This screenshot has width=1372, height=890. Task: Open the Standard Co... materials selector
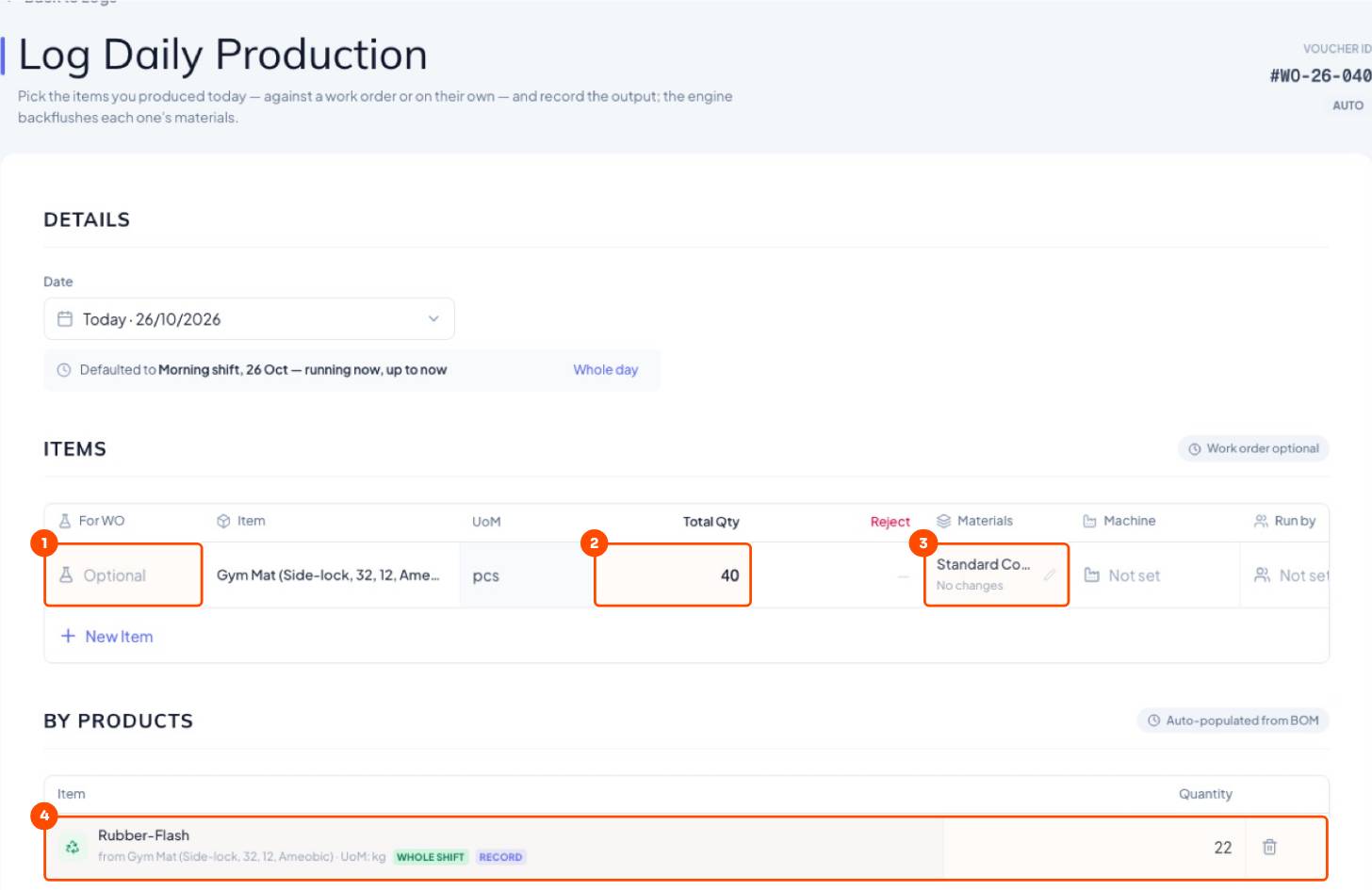[996, 575]
